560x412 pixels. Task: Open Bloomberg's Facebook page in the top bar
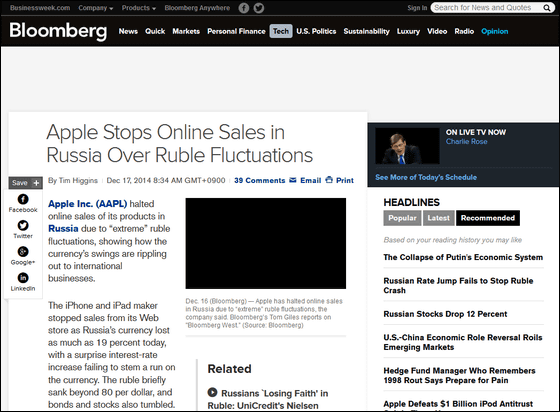(244, 8)
